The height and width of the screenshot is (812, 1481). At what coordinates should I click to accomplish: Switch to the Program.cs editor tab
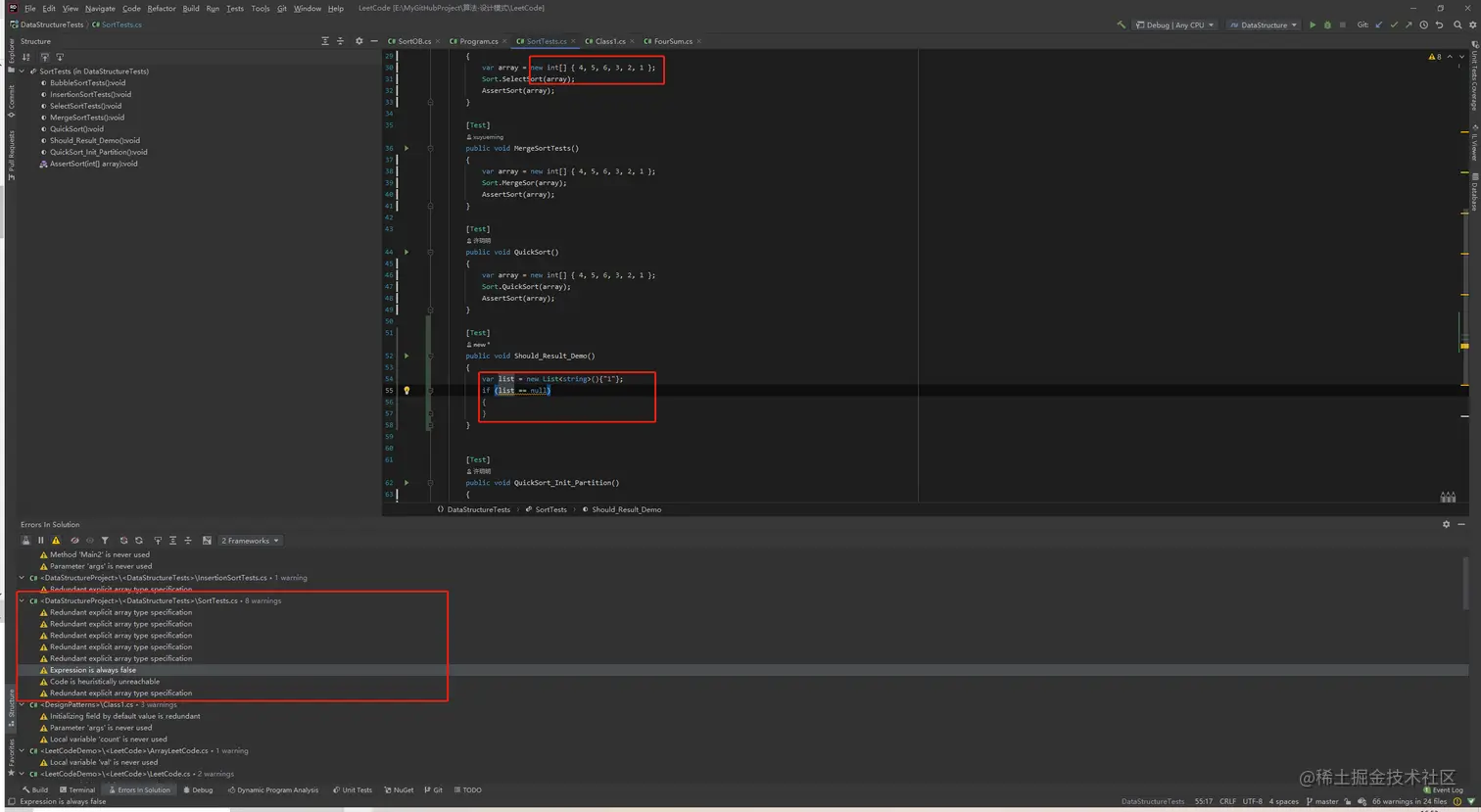pos(478,41)
